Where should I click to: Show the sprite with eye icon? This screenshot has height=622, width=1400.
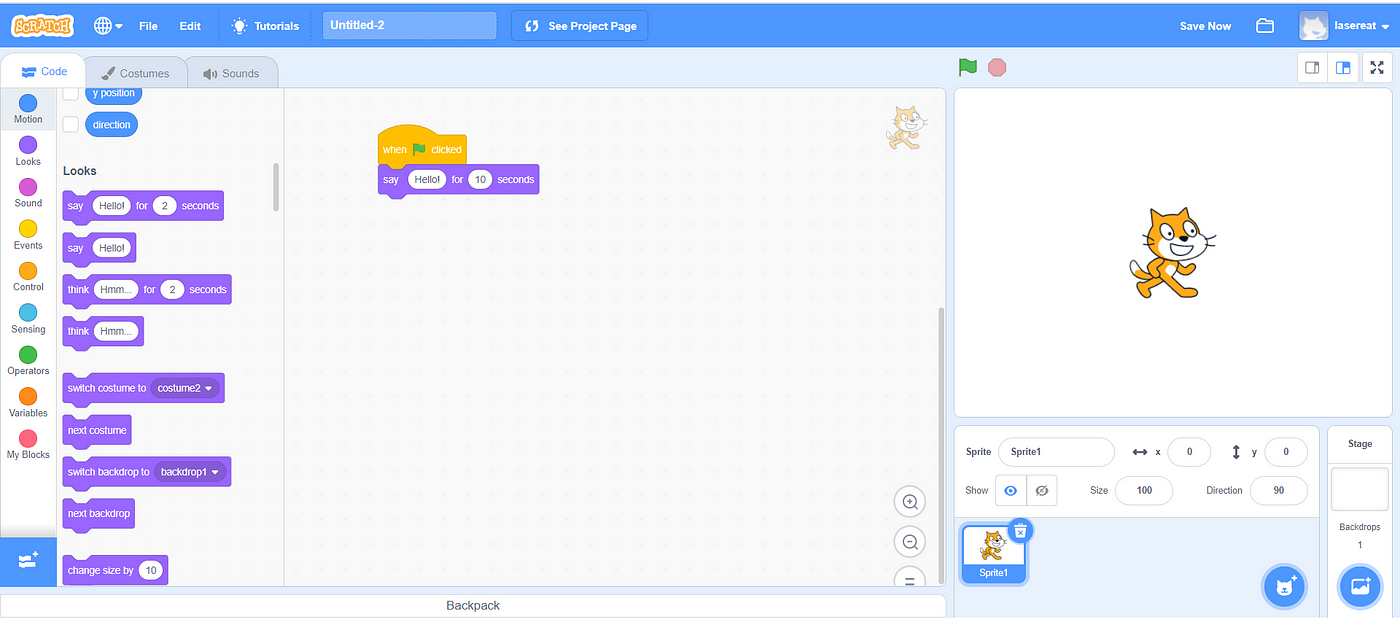1011,491
